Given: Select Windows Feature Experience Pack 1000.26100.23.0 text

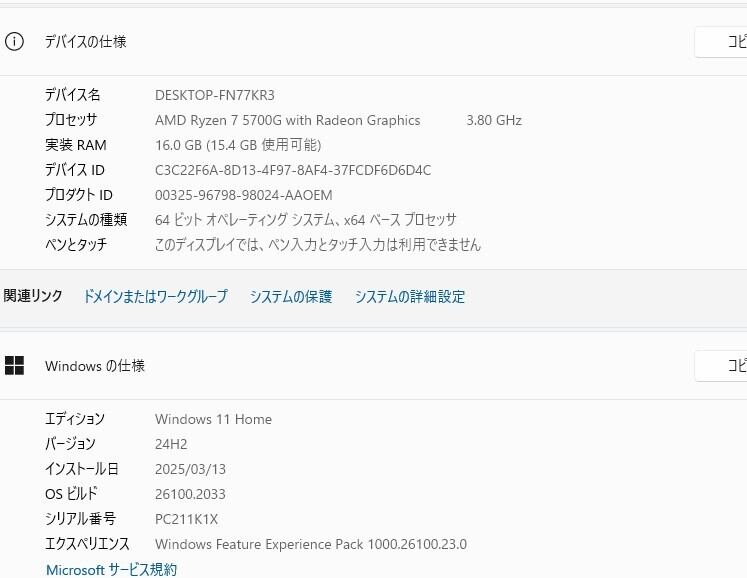Looking at the screenshot, I should click(x=311, y=544).
